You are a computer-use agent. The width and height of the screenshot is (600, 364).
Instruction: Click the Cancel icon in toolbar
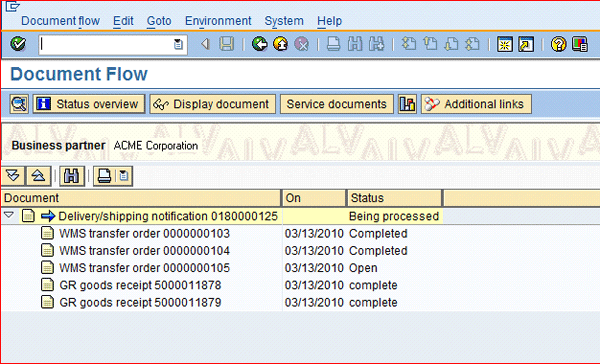(302, 44)
